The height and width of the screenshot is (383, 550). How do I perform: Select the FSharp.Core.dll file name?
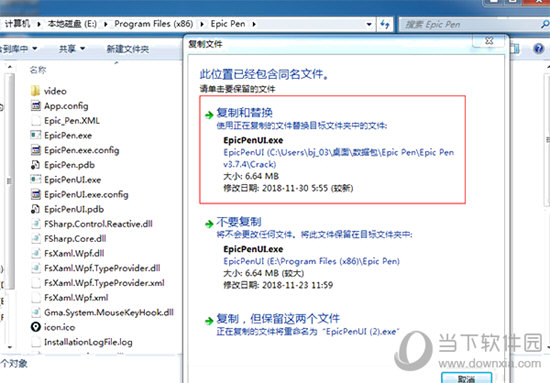click(75, 238)
